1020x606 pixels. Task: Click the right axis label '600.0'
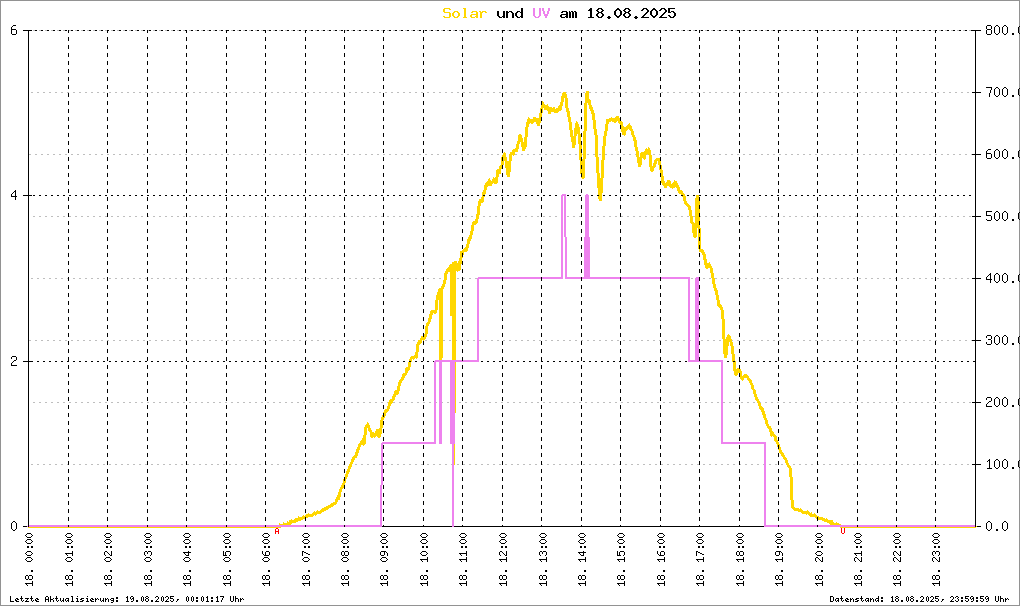[x=1002, y=154]
